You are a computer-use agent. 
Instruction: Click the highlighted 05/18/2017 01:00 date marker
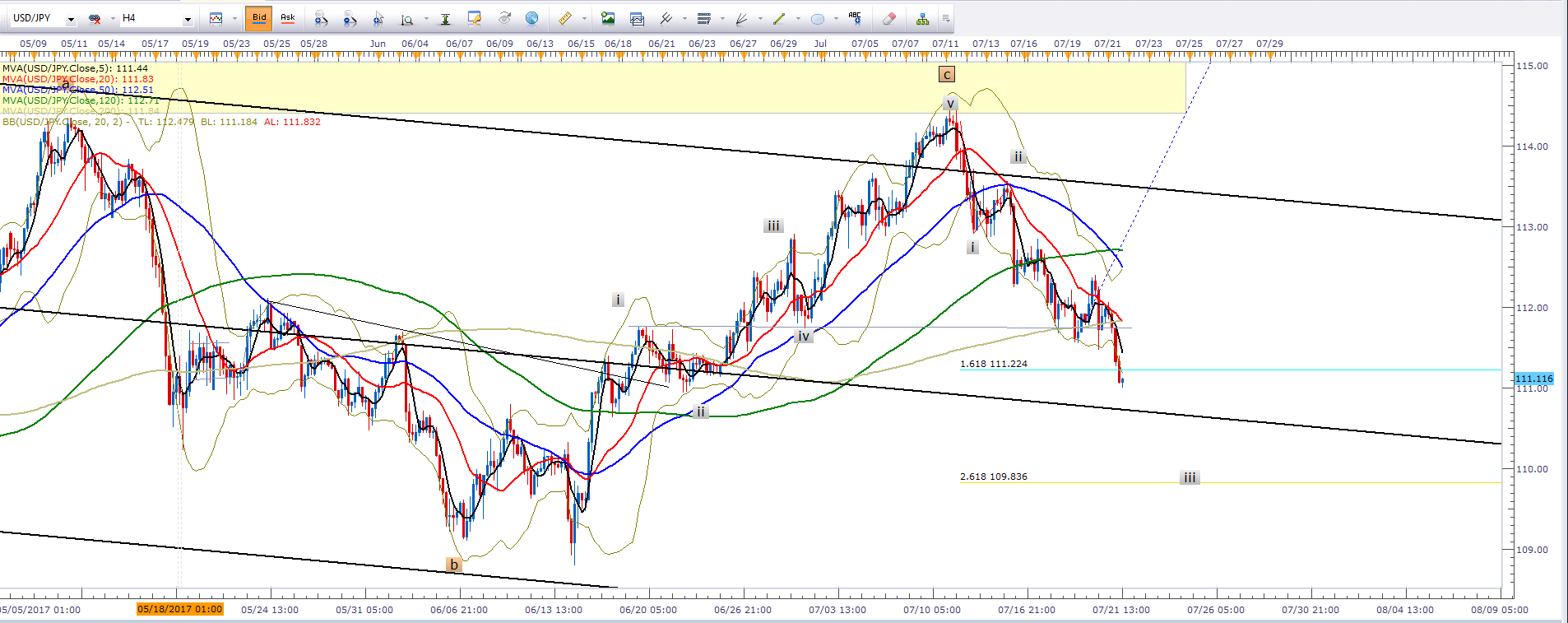click(179, 610)
